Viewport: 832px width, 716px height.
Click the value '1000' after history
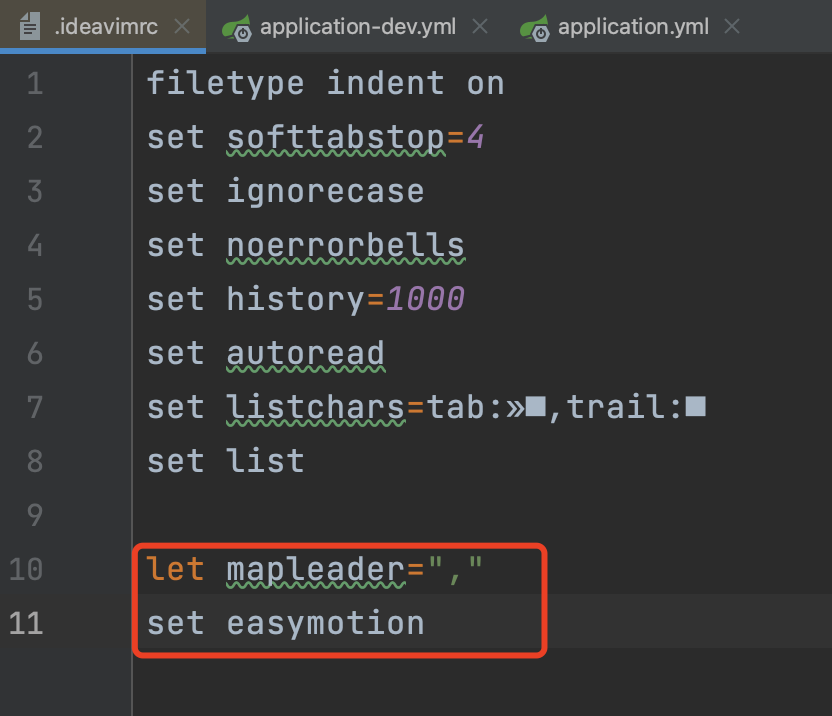(x=425, y=299)
